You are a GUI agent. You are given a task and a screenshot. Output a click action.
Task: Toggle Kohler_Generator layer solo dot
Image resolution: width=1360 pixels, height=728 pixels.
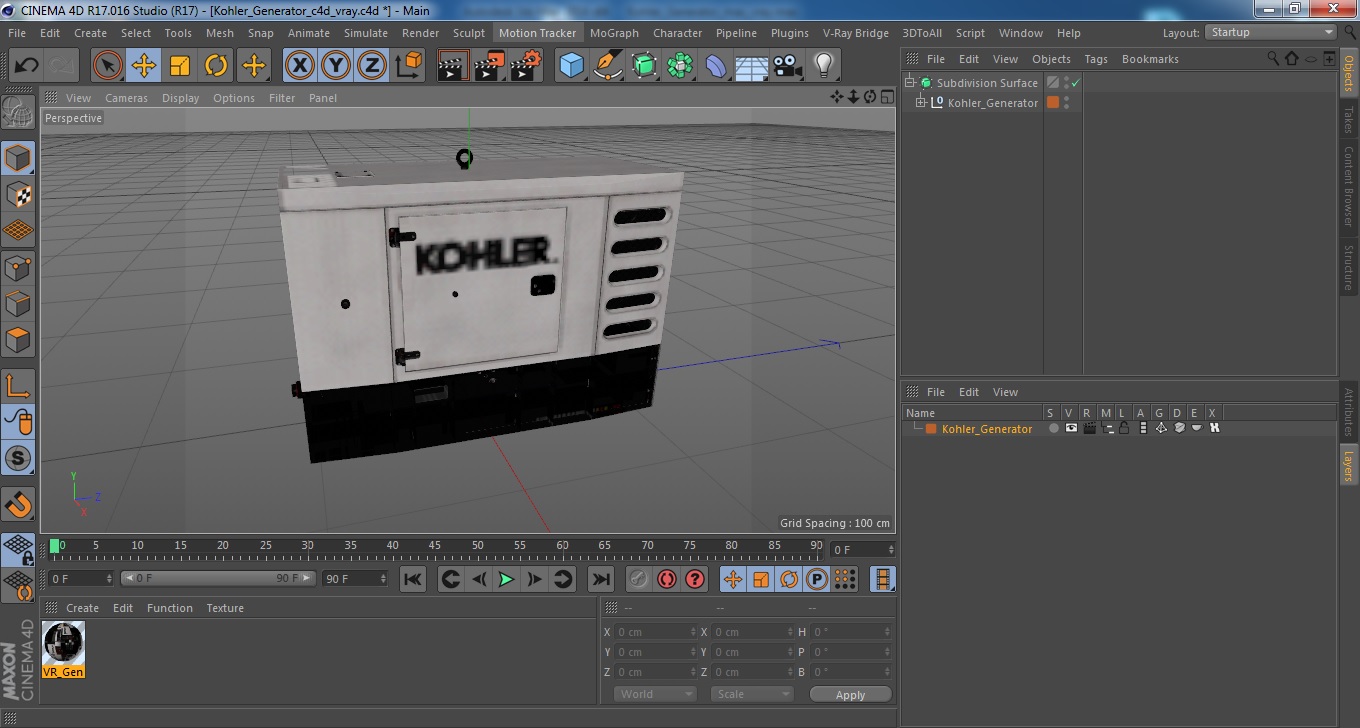(x=1053, y=428)
